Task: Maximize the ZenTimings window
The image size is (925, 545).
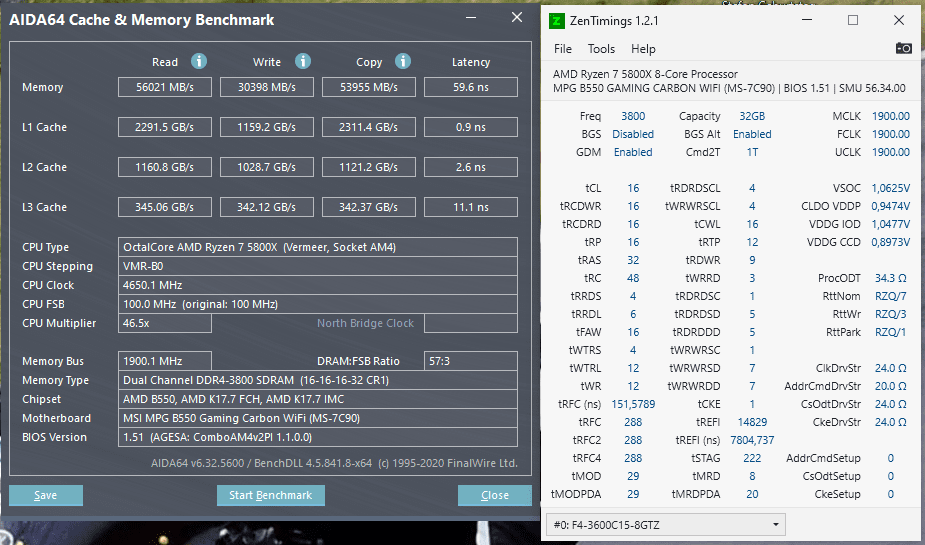Action: (853, 21)
